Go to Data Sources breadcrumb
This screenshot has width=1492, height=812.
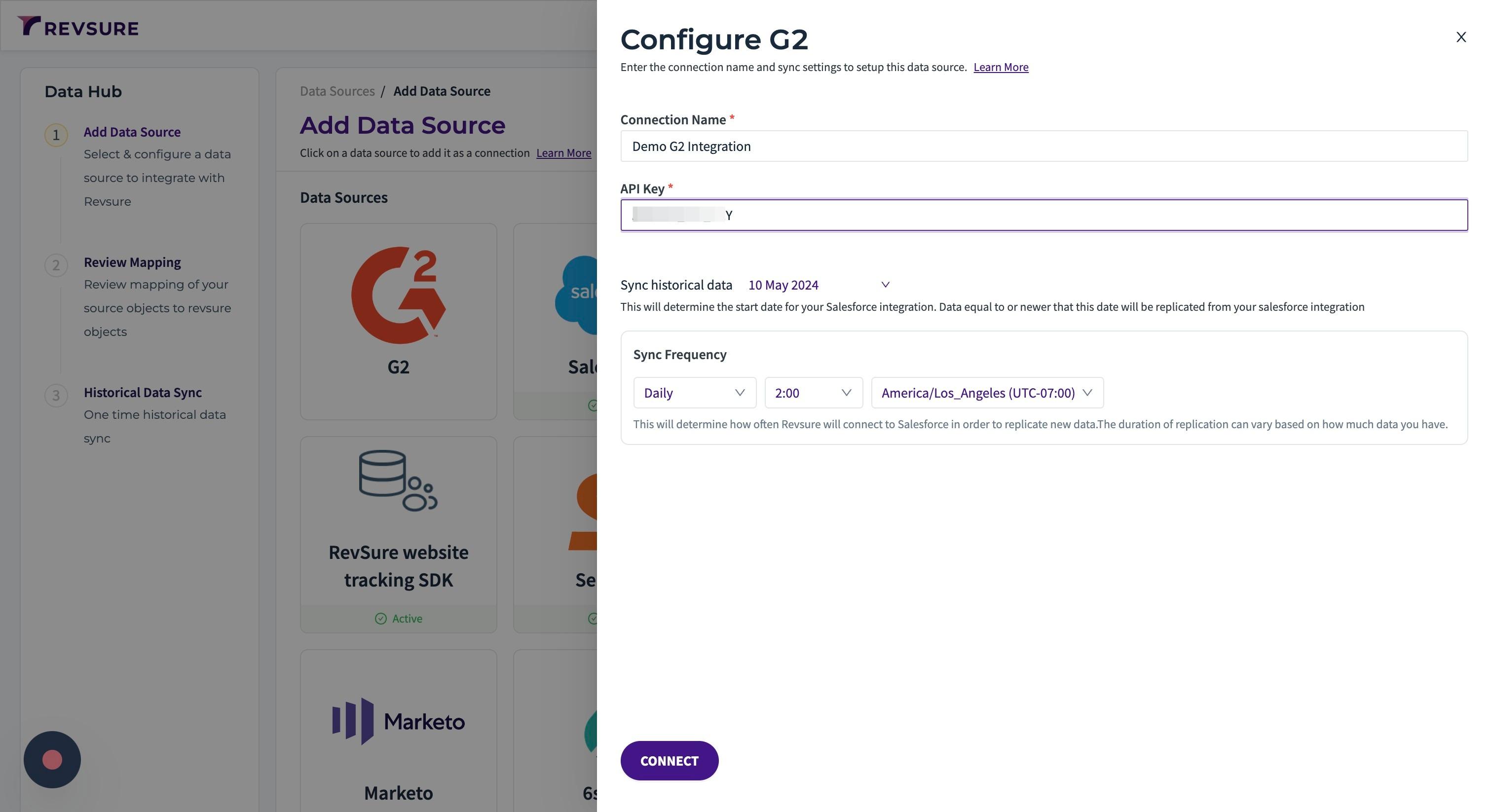coord(337,91)
